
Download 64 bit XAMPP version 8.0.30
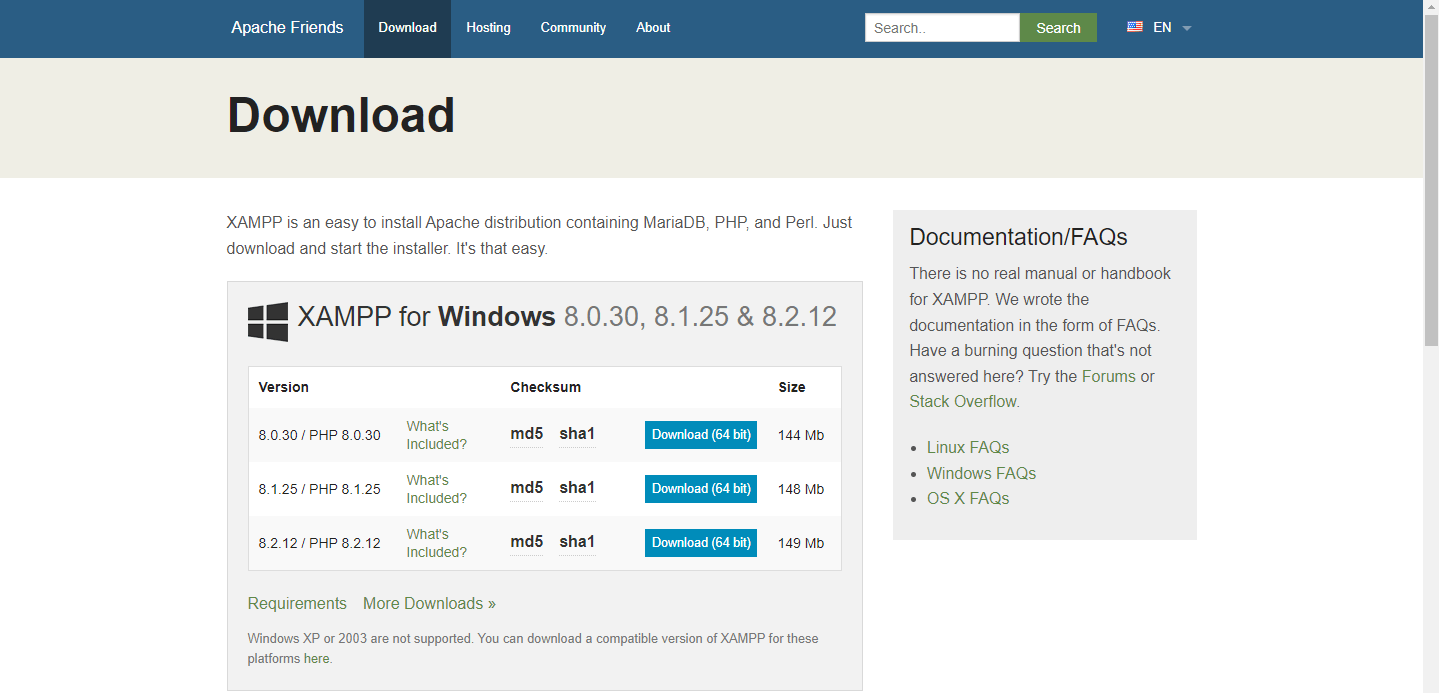point(701,435)
